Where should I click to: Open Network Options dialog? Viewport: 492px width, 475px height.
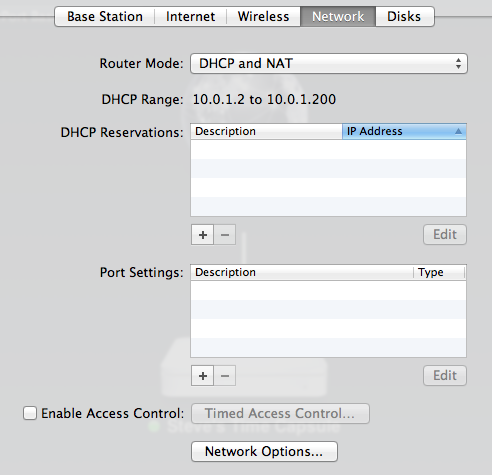[x=264, y=451]
